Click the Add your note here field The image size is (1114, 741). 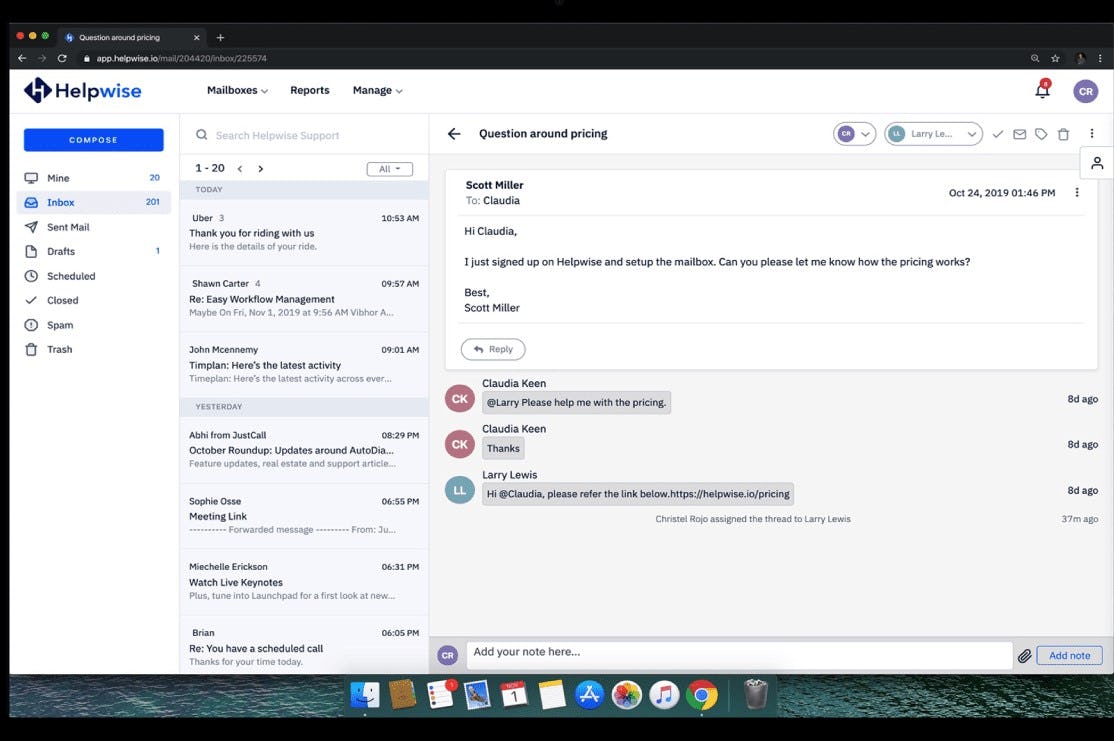pos(739,655)
